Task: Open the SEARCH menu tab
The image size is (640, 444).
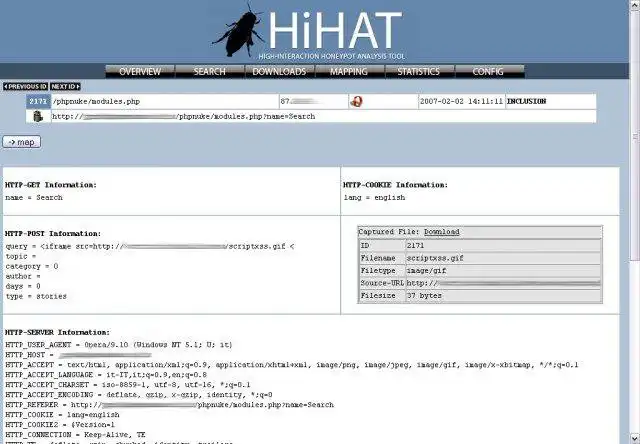Action: 209,71
